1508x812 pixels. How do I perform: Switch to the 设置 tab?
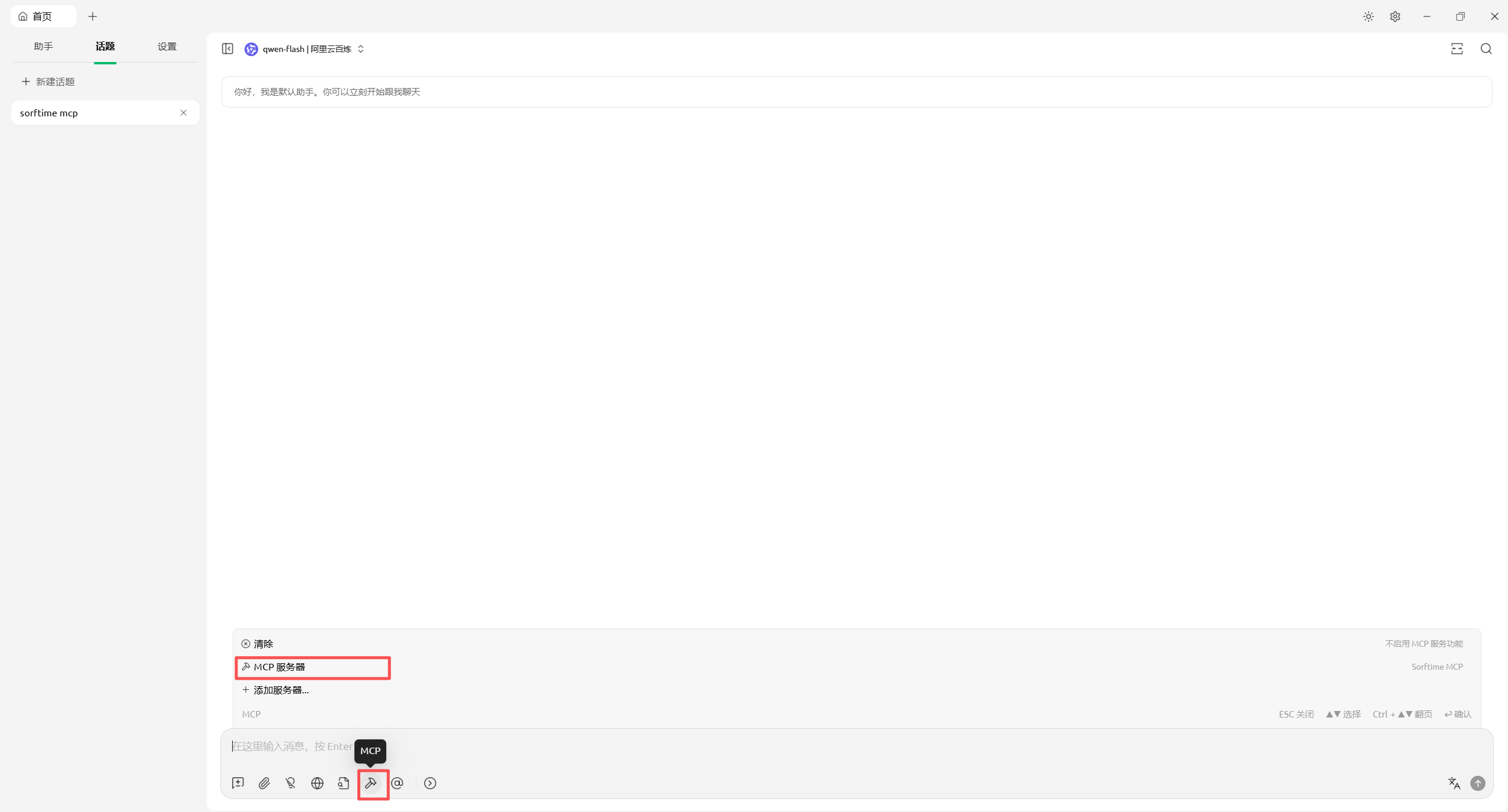click(167, 47)
